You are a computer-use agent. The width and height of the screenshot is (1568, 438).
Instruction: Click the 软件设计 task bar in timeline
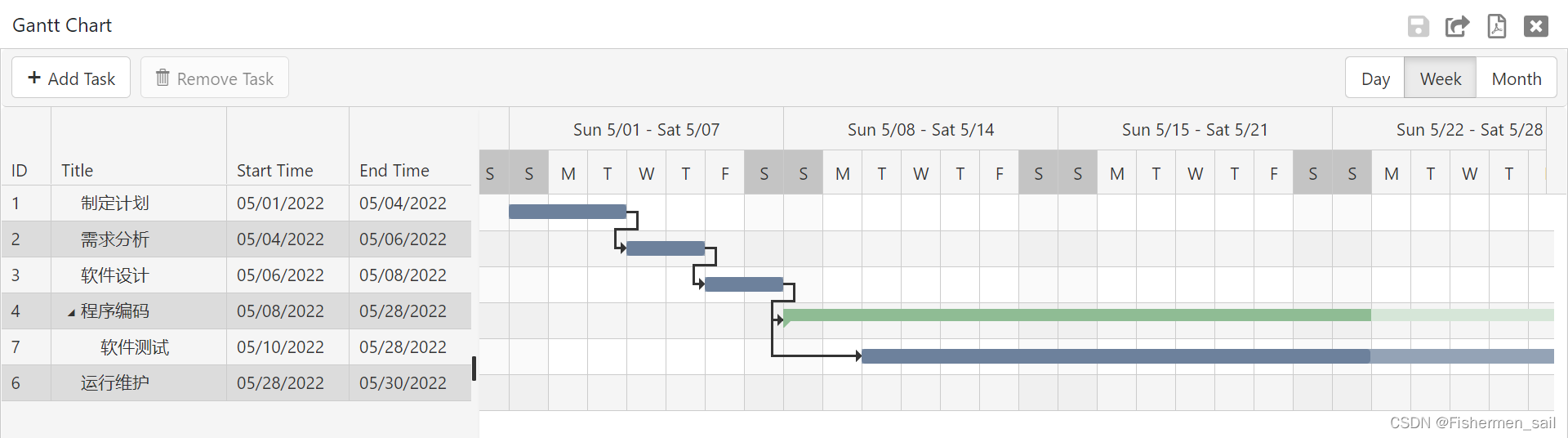tap(744, 284)
